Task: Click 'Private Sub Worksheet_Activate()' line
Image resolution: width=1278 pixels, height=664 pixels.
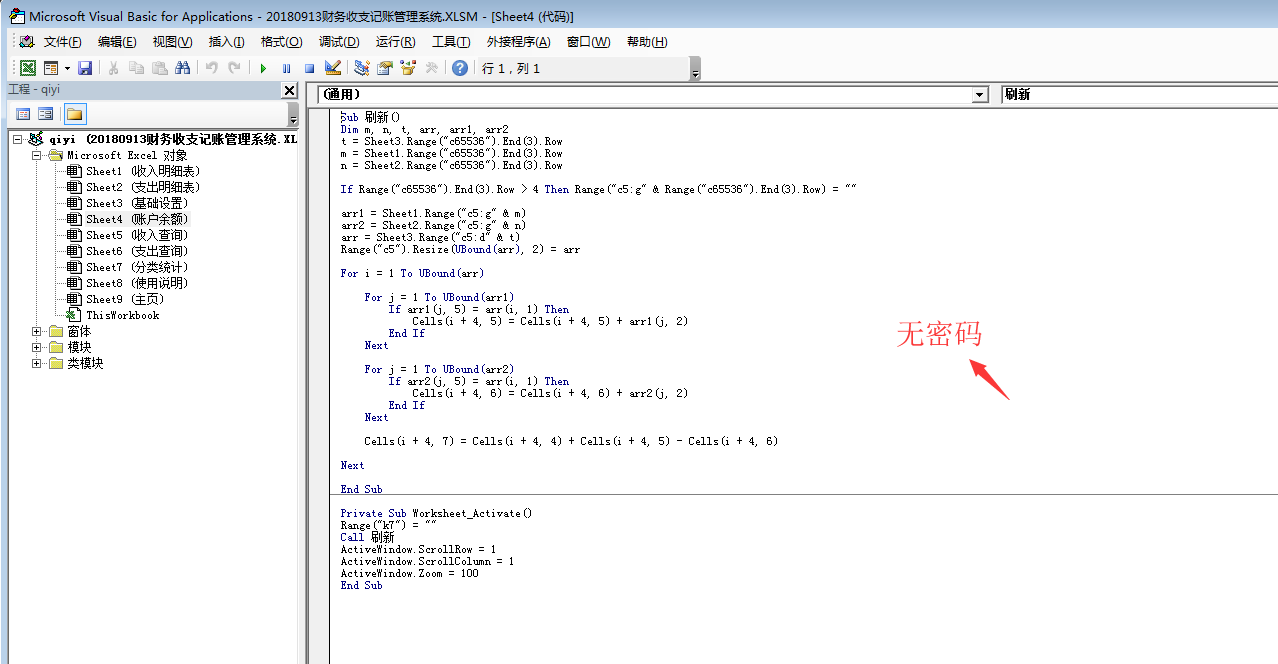Action: 436,513
